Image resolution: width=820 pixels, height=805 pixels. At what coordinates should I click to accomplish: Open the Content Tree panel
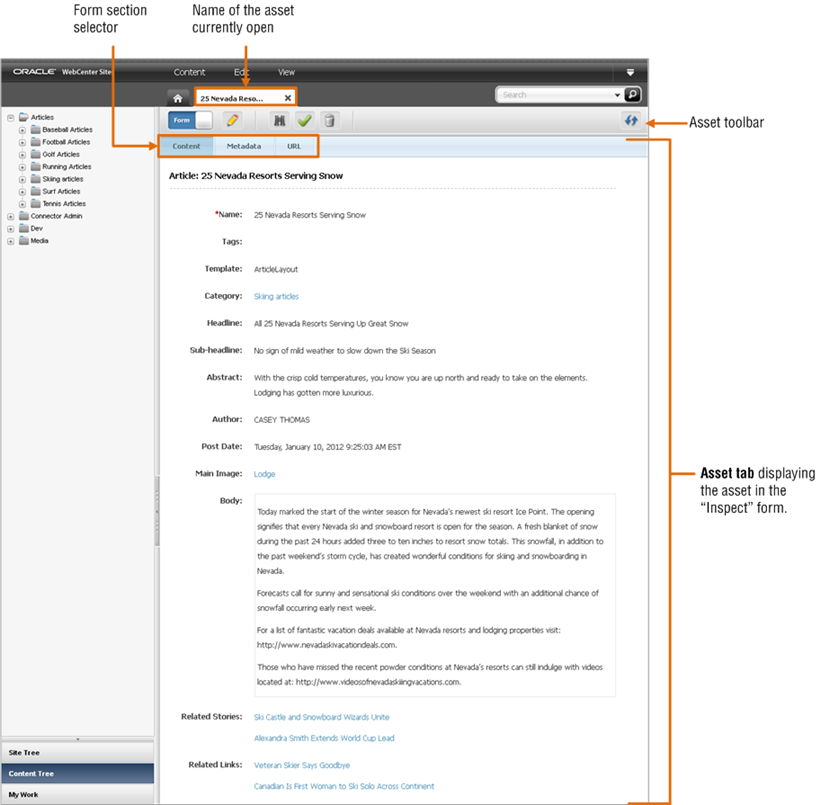pyautogui.click(x=77, y=774)
